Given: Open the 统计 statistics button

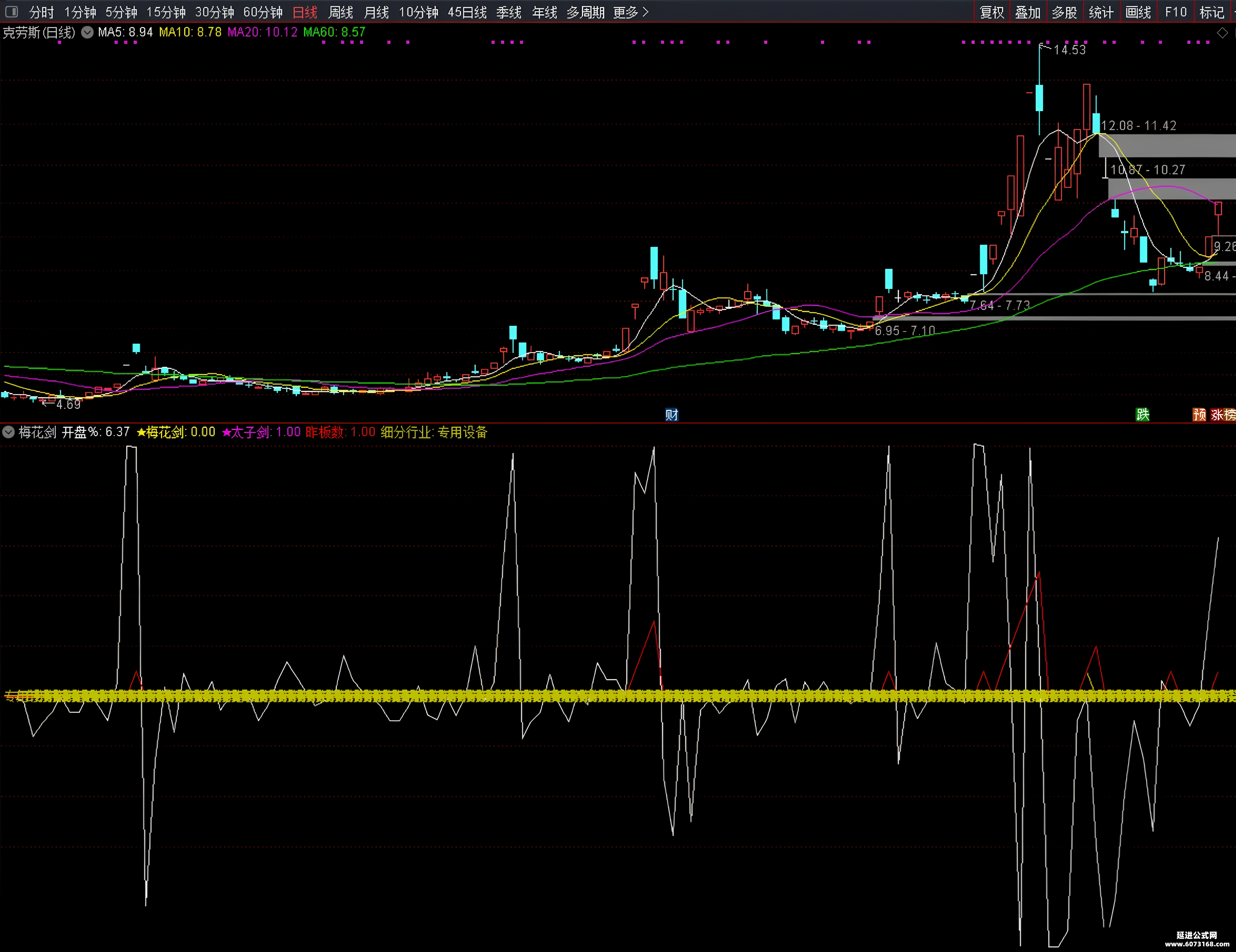Looking at the screenshot, I should pos(1101,12).
